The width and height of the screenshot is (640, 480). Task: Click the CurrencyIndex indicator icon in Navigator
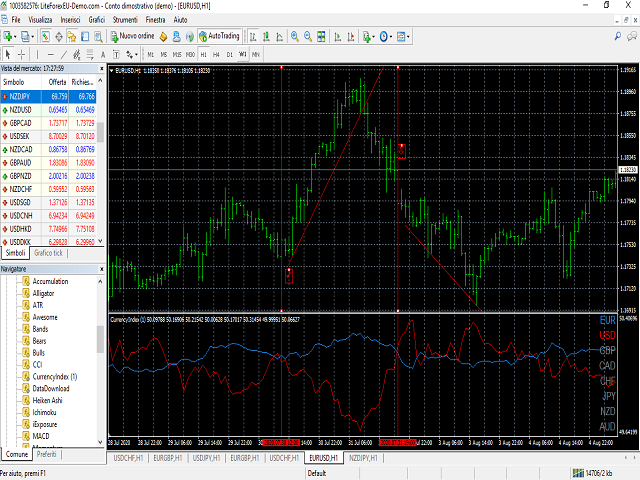point(25,376)
